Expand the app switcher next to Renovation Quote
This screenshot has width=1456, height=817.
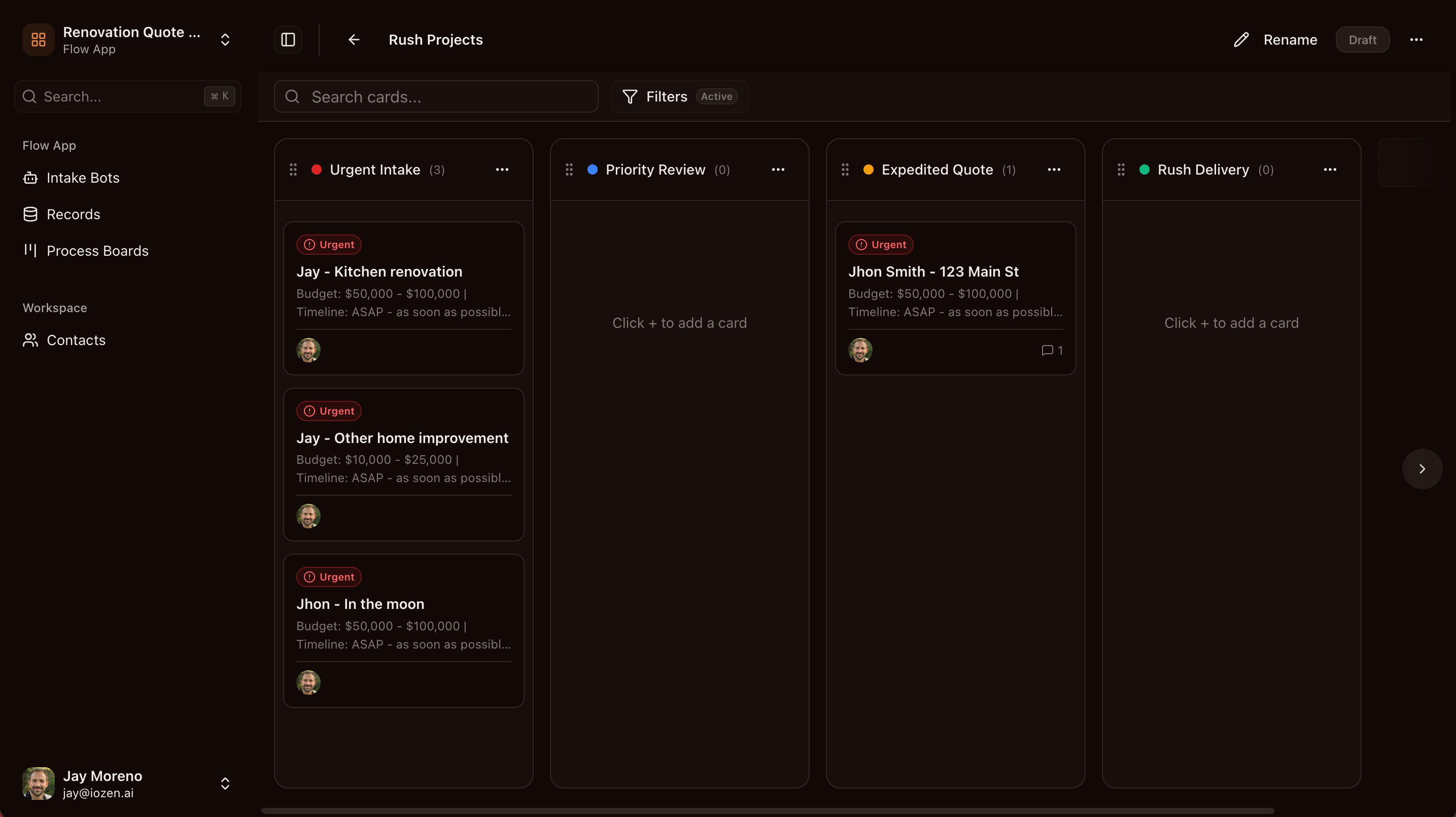(225, 40)
